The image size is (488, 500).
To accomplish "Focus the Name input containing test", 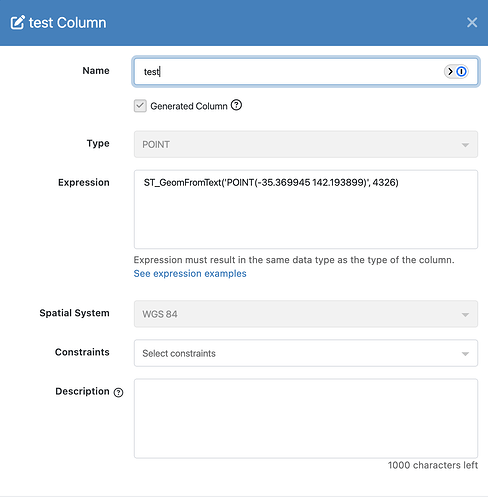I will click(x=306, y=71).
